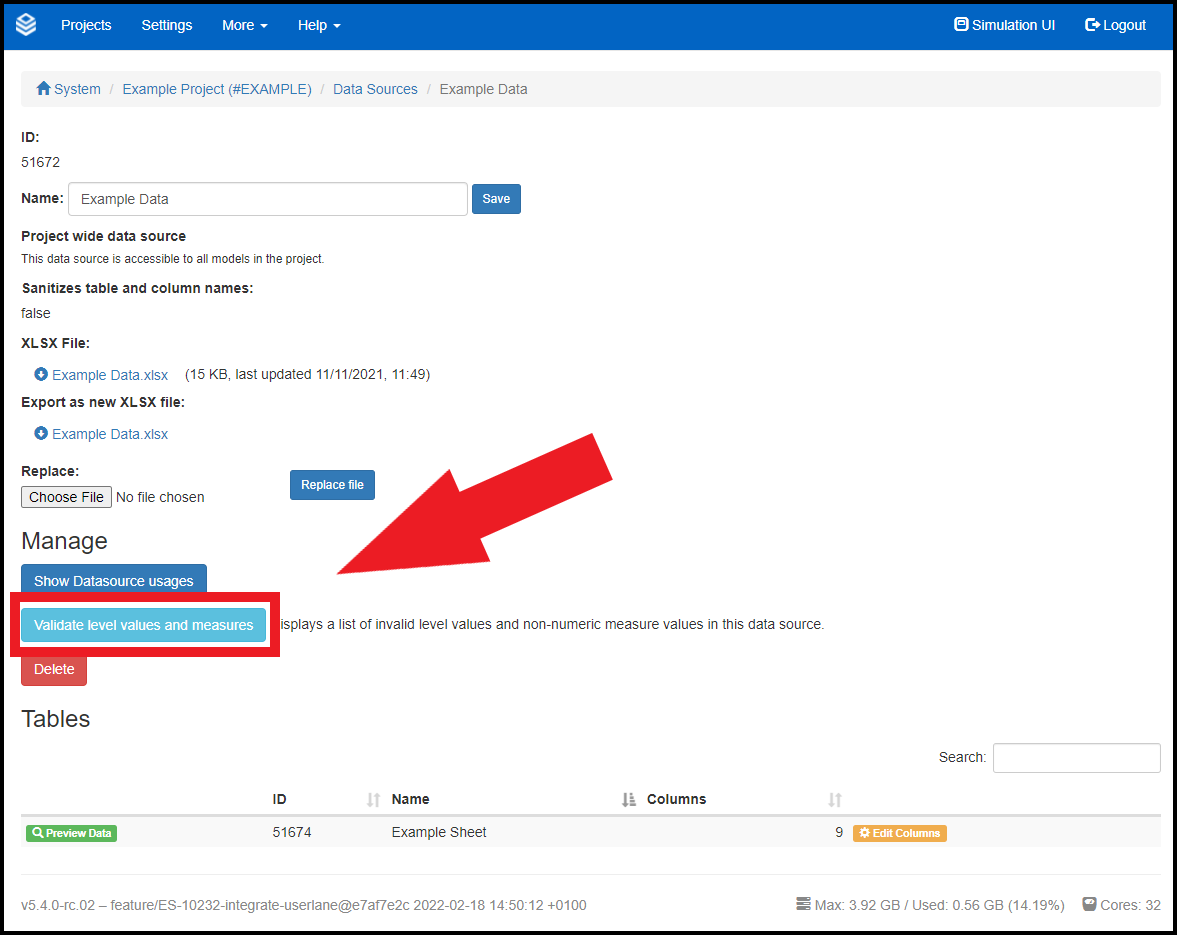
Task: Open the Settings menu item
Action: 167,25
